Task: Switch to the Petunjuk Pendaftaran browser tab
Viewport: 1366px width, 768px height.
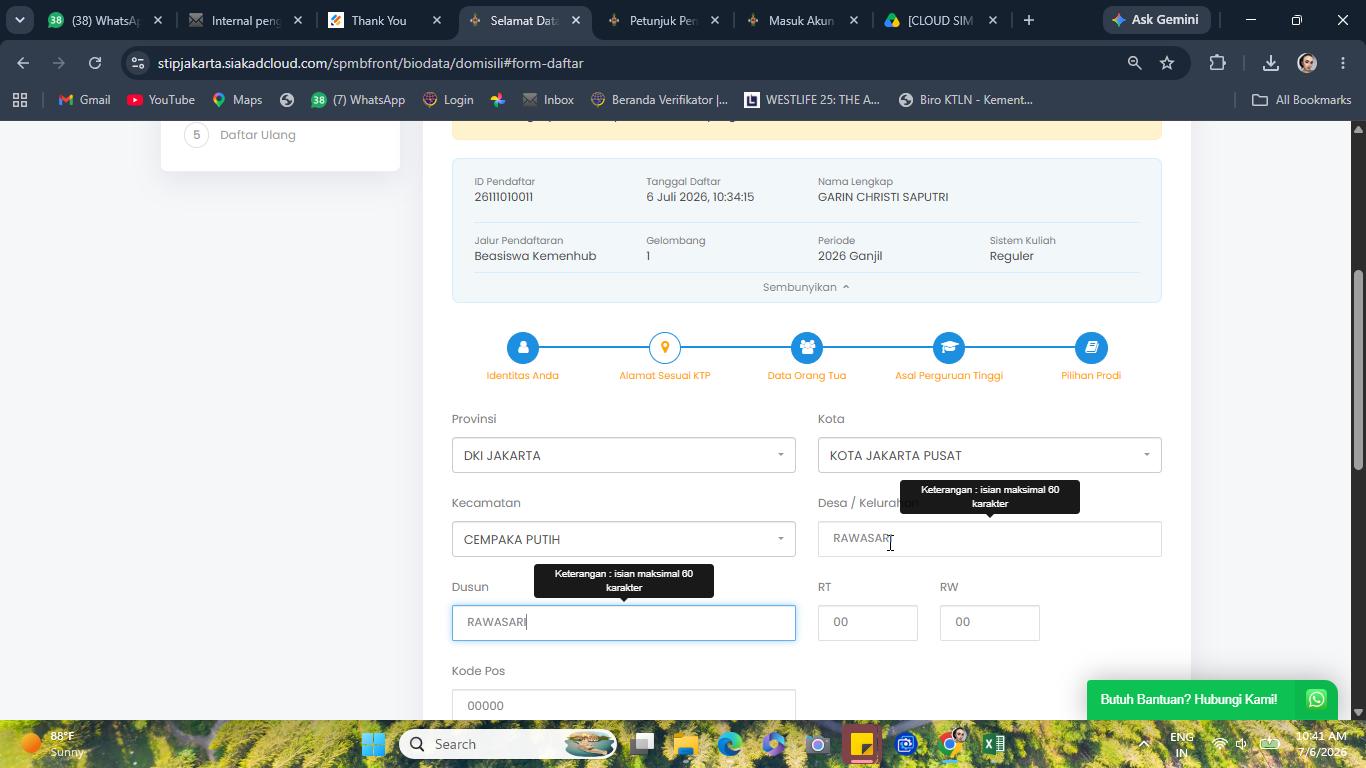Action: tap(661, 20)
